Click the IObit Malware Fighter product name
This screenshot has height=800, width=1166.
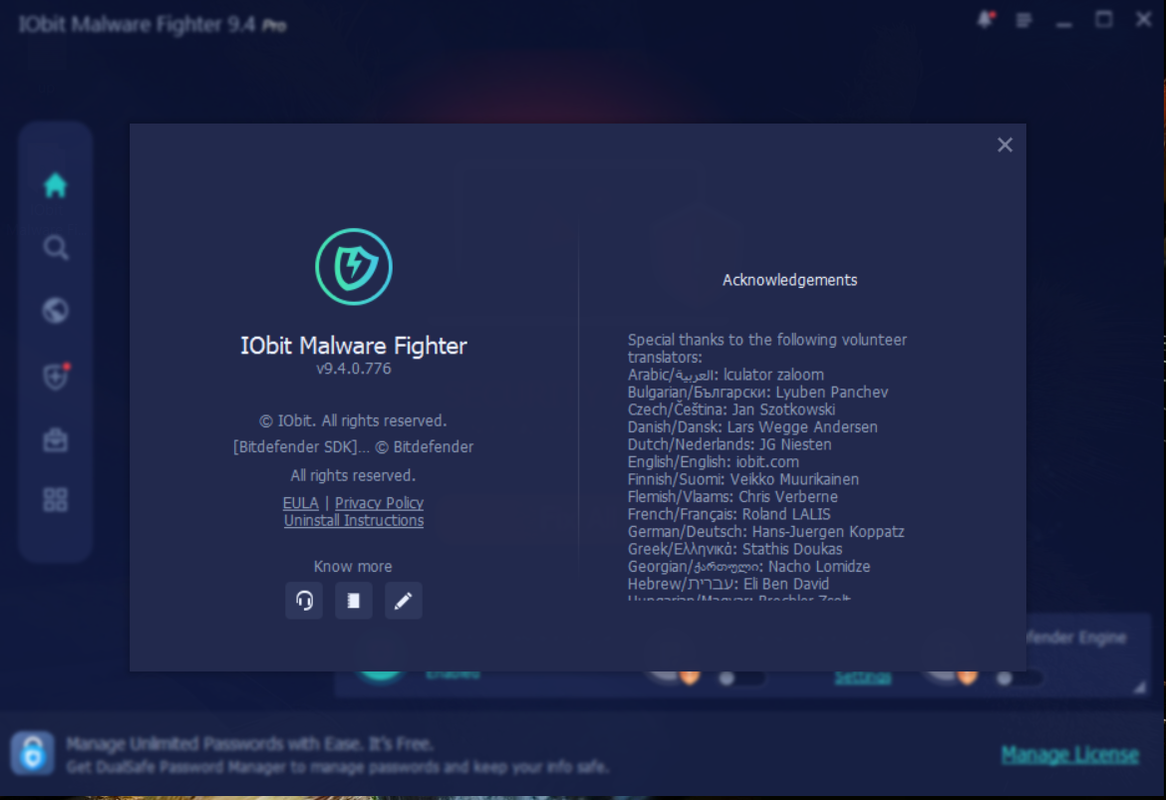(x=354, y=346)
